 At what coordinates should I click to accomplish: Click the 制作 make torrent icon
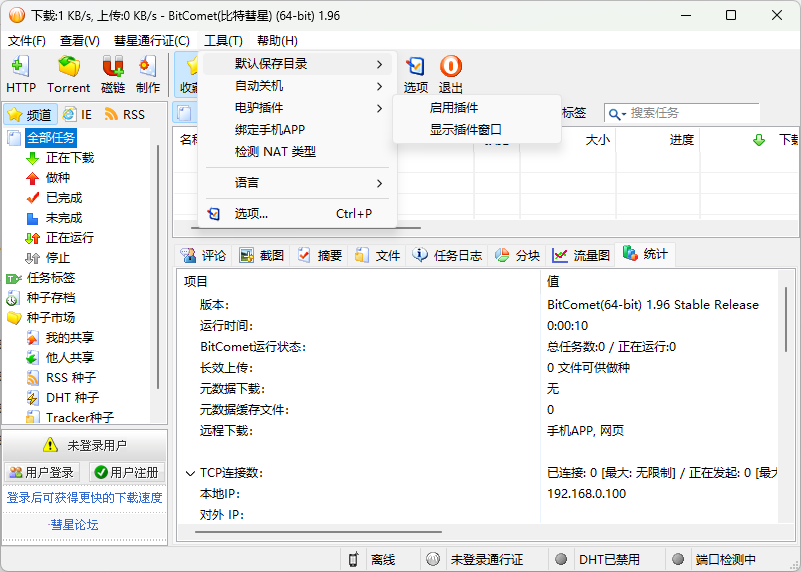point(148,68)
